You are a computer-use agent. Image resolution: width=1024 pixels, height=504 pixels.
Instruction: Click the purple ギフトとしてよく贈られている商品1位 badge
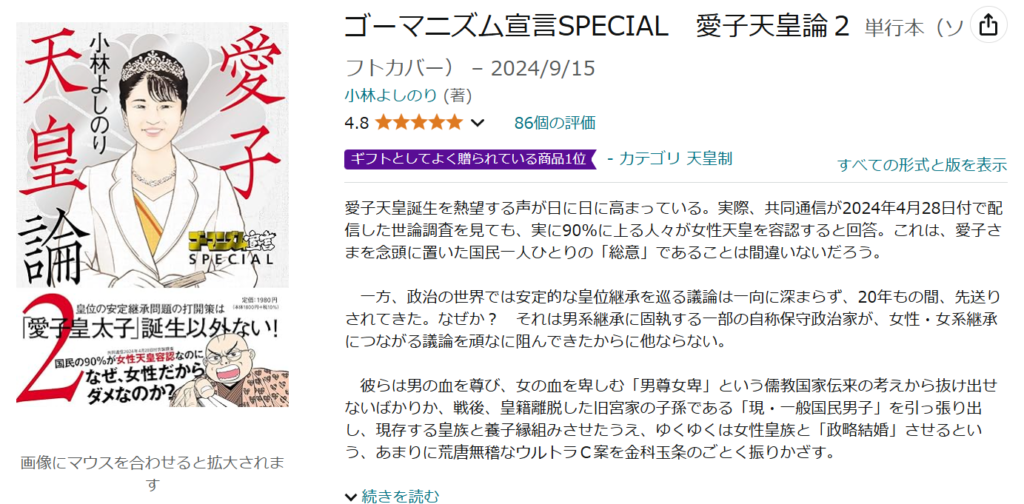coord(469,159)
